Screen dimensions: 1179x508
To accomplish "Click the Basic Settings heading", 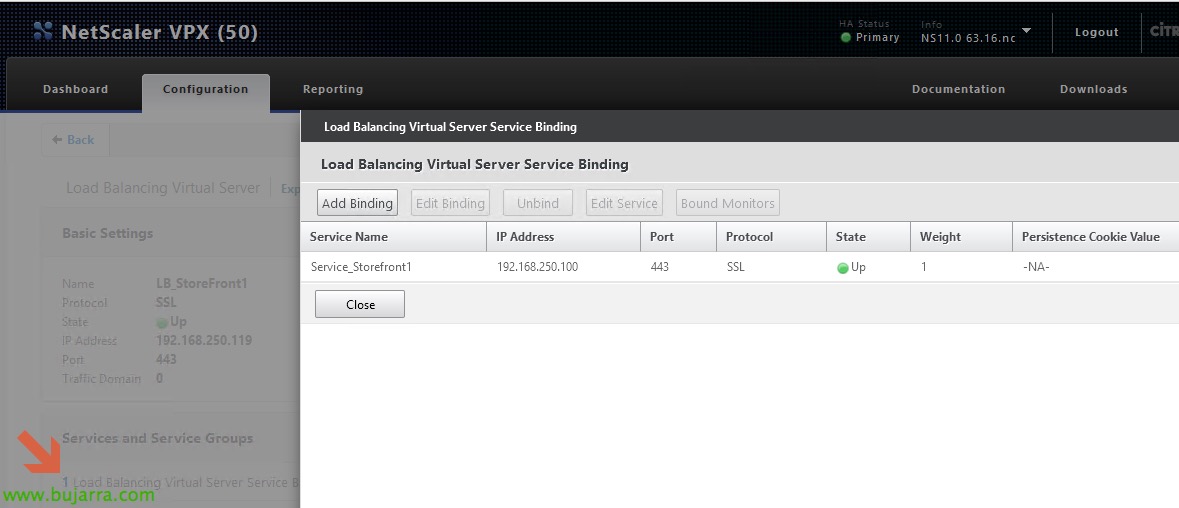I will click(x=108, y=234).
